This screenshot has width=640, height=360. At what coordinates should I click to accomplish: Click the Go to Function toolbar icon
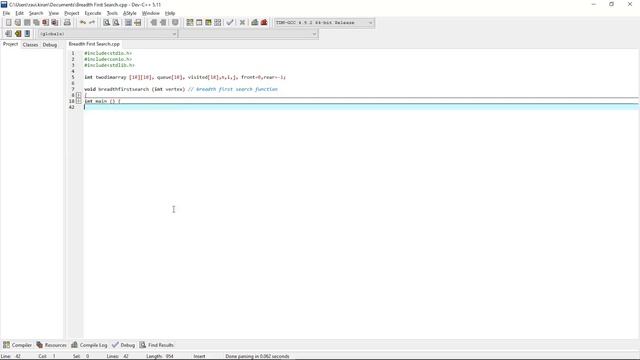[129, 22]
